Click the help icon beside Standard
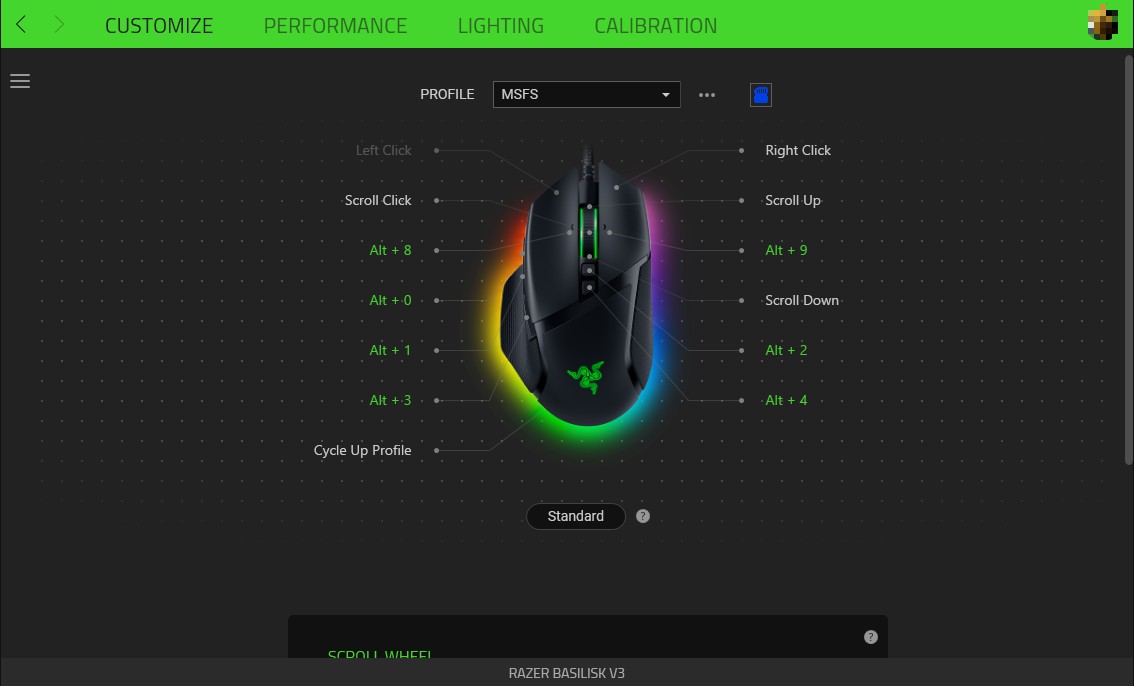The height and width of the screenshot is (686, 1134). pos(643,516)
